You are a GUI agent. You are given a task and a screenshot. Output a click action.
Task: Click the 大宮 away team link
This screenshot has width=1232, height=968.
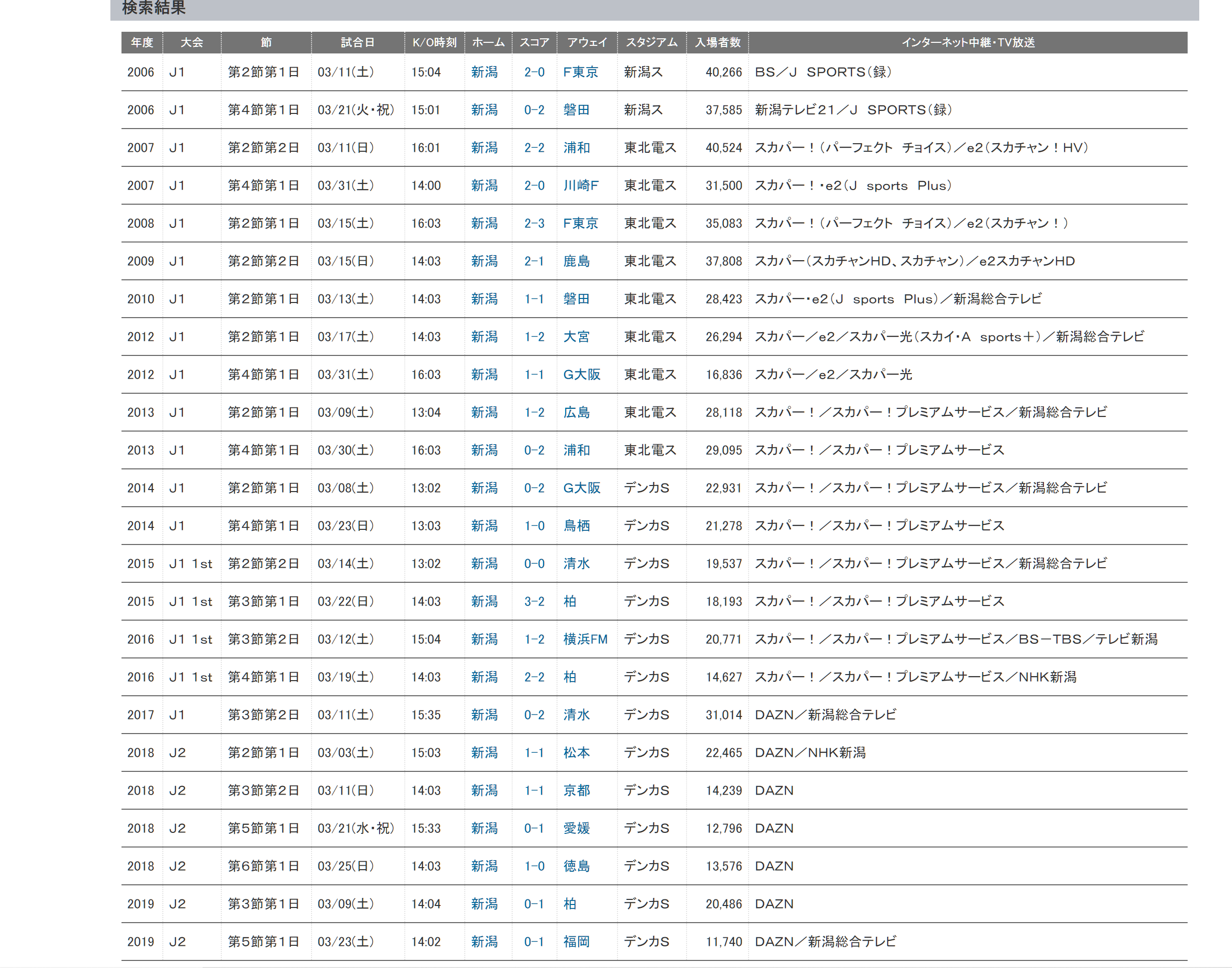[576, 337]
